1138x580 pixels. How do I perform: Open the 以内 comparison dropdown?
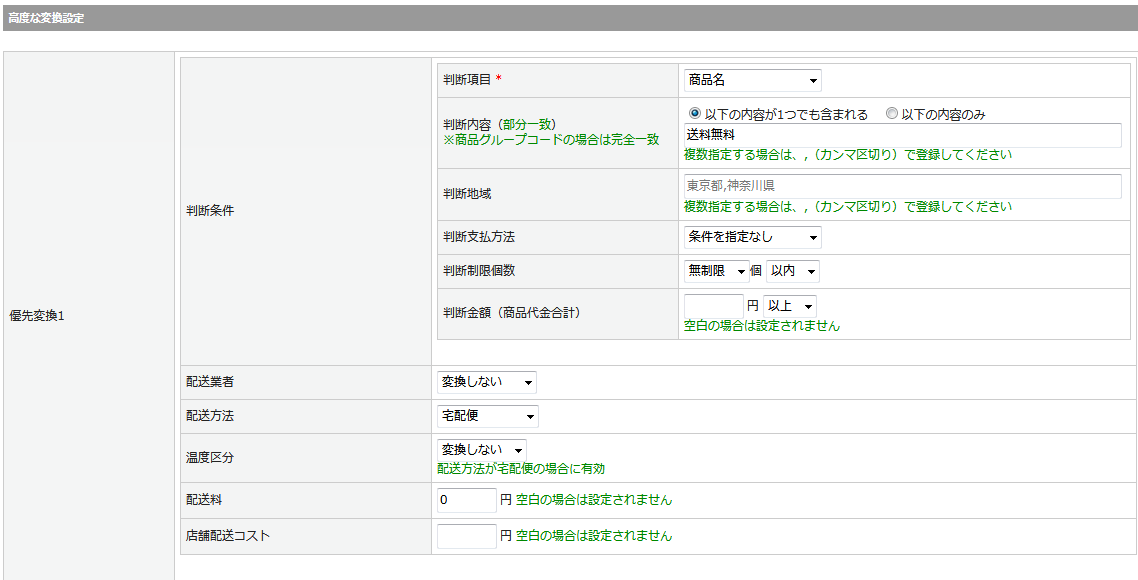coord(792,271)
